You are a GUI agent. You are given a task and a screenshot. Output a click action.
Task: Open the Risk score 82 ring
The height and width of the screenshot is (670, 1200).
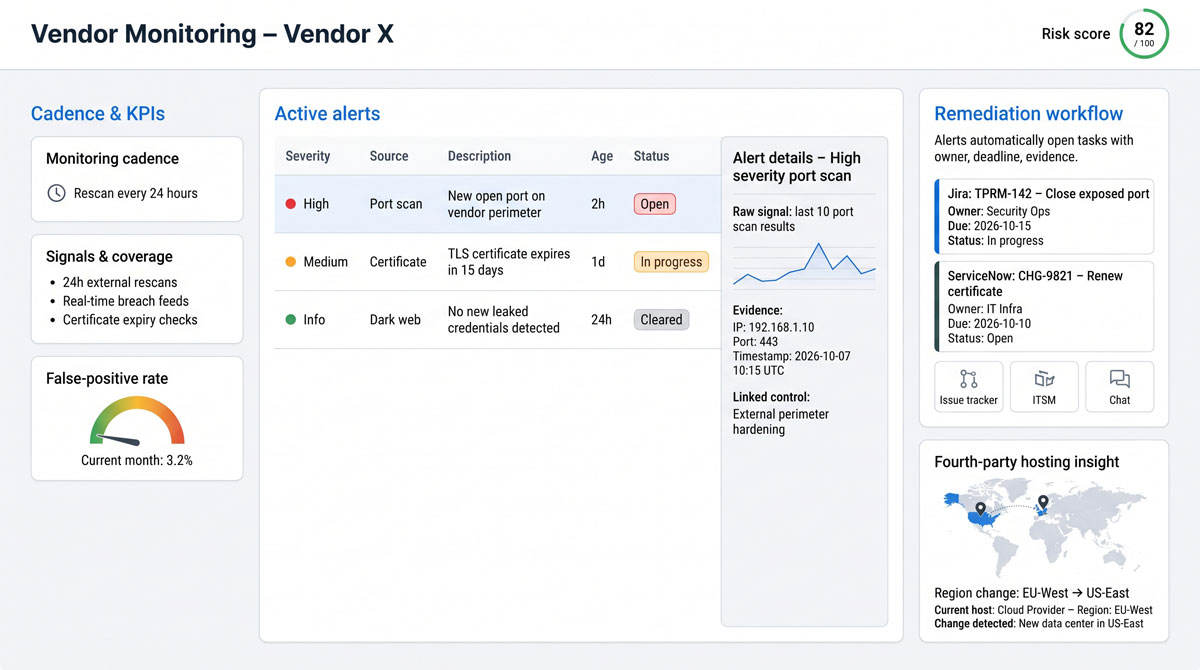[1144, 34]
